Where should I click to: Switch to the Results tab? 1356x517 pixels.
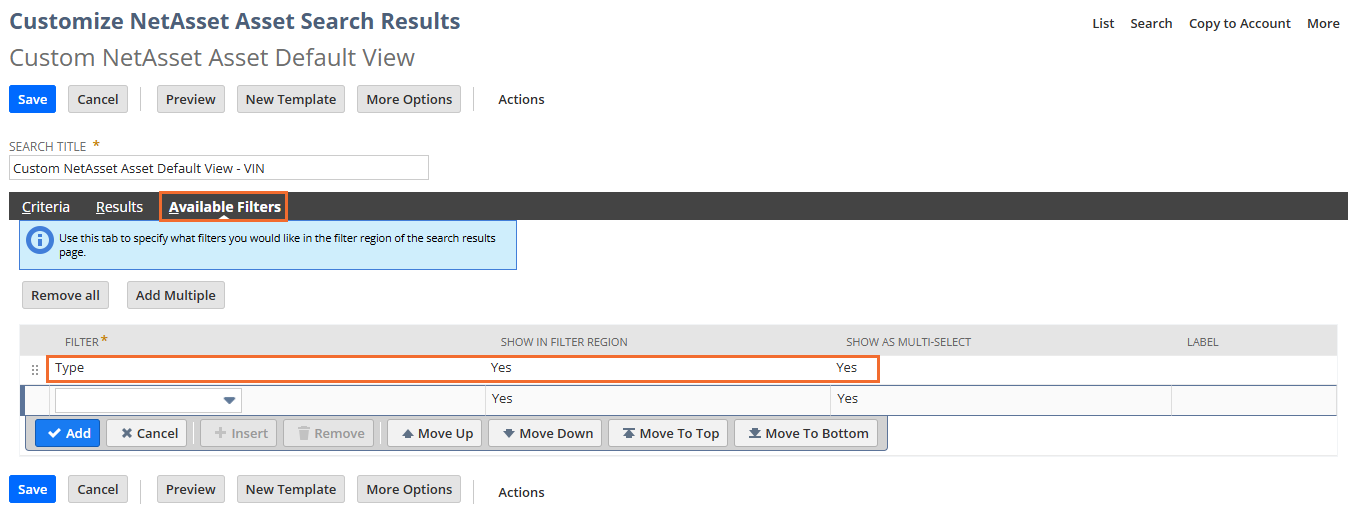click(x=119, y=207)
